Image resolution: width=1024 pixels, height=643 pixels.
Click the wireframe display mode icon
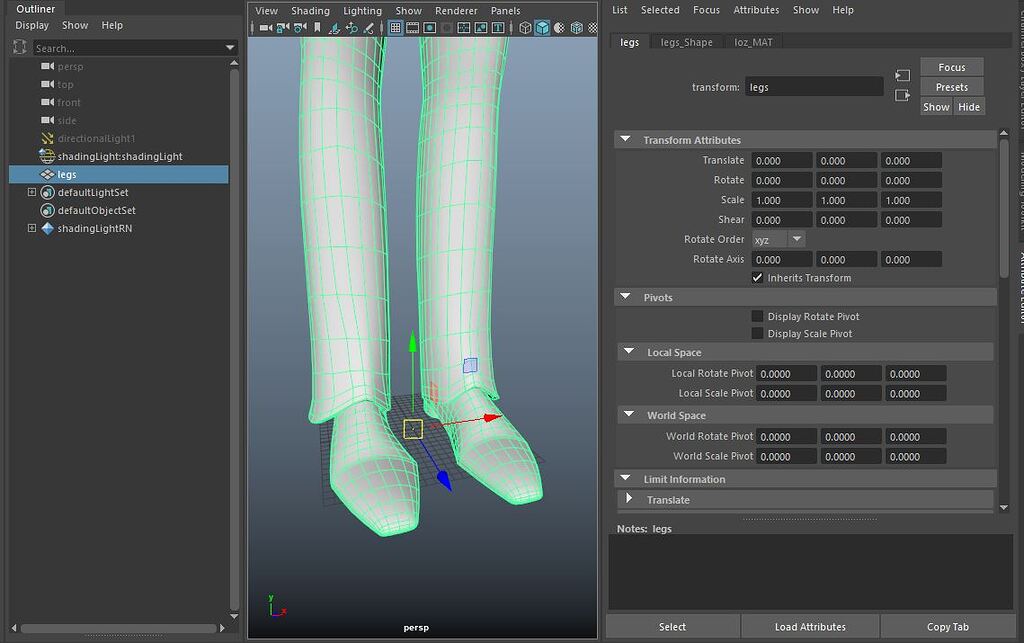point(525,28)
